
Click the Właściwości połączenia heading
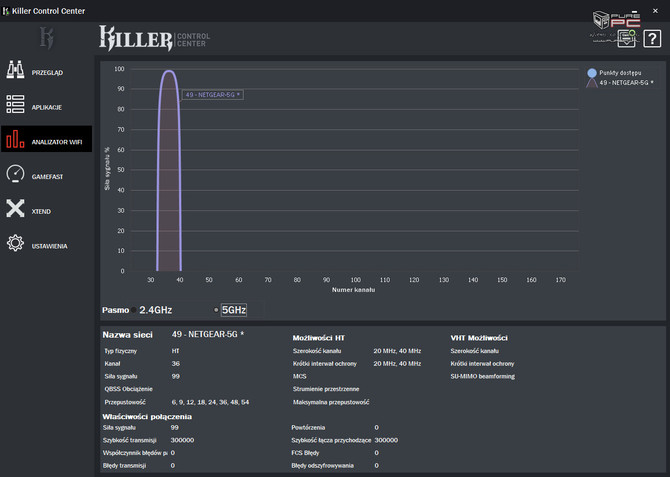147,417
